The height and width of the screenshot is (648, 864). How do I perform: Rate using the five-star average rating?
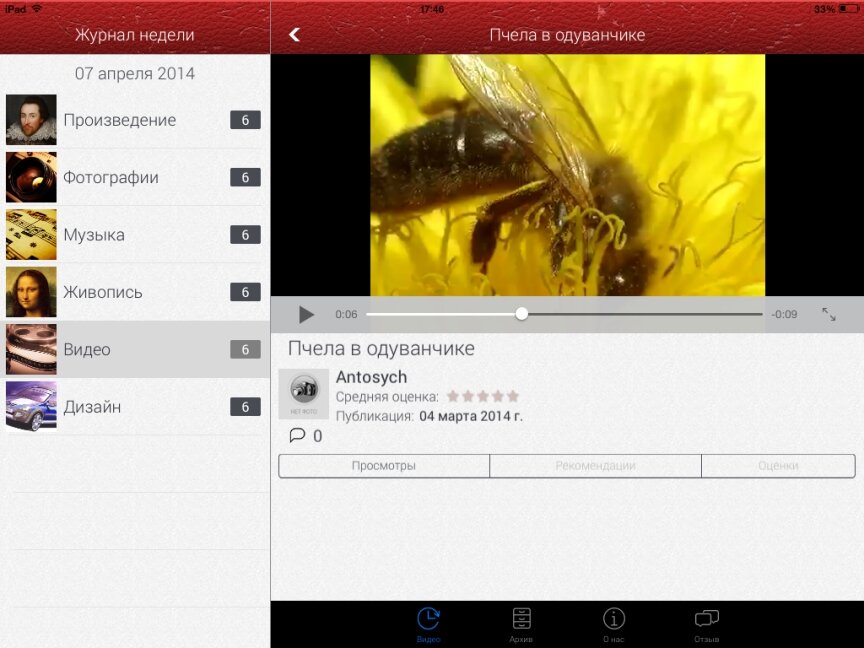coord(483,396)
